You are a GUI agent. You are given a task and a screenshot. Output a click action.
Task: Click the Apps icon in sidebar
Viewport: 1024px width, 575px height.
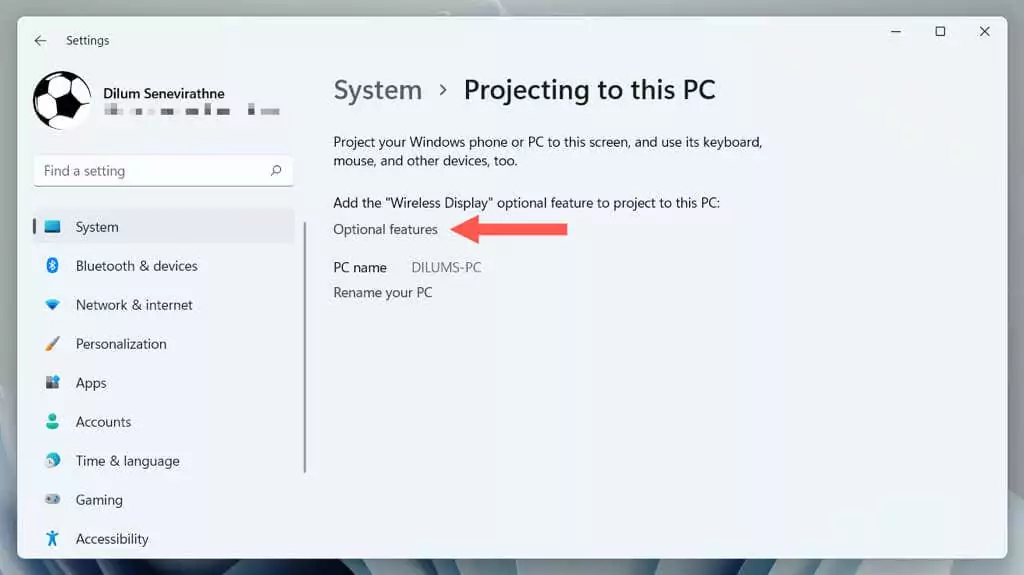[52, 382]
